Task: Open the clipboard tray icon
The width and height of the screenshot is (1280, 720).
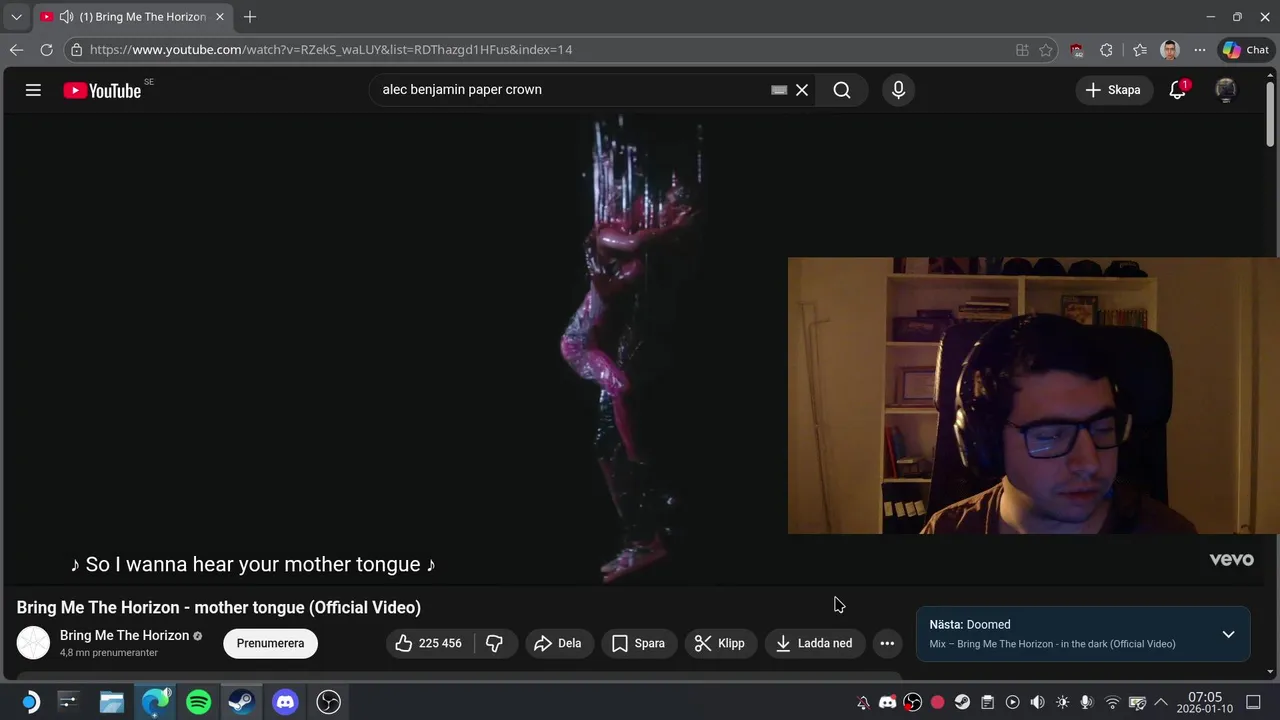Action: [987, 702]
